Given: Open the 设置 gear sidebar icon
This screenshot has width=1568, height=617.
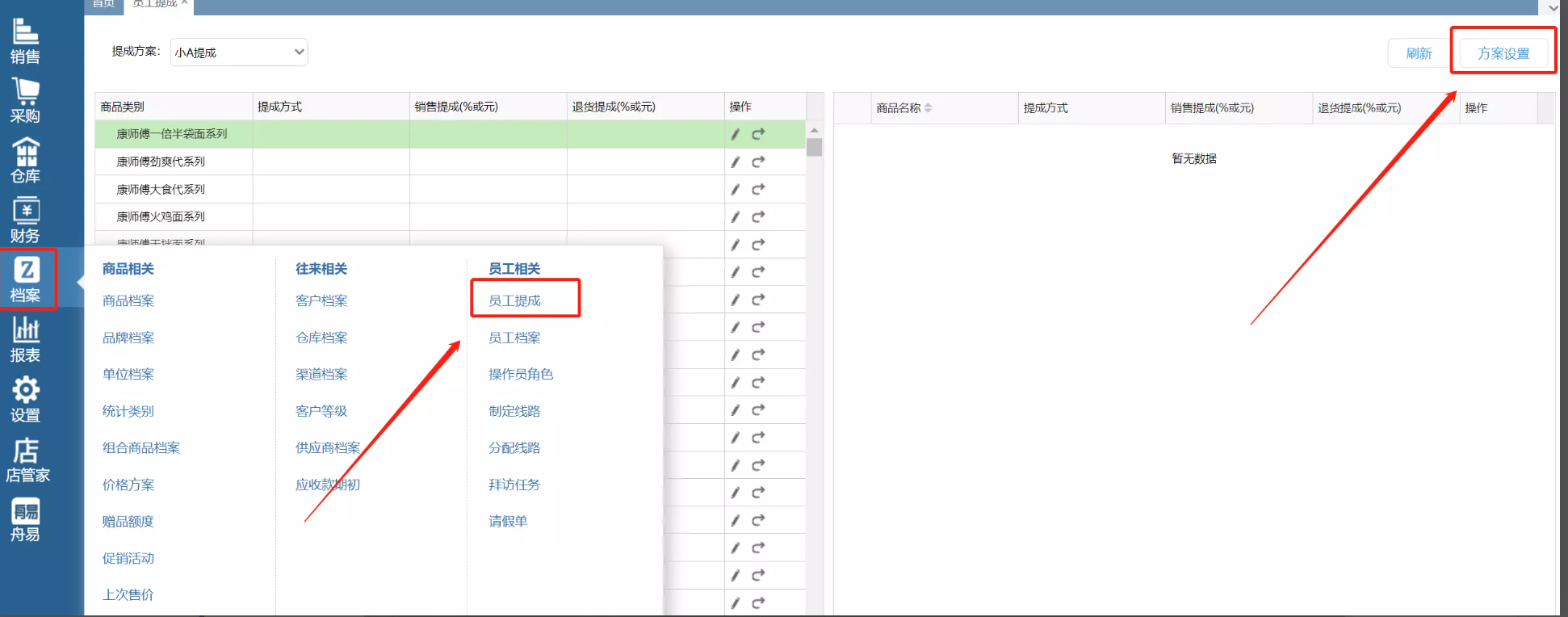Looking at the screenshot, I should 25,399.
